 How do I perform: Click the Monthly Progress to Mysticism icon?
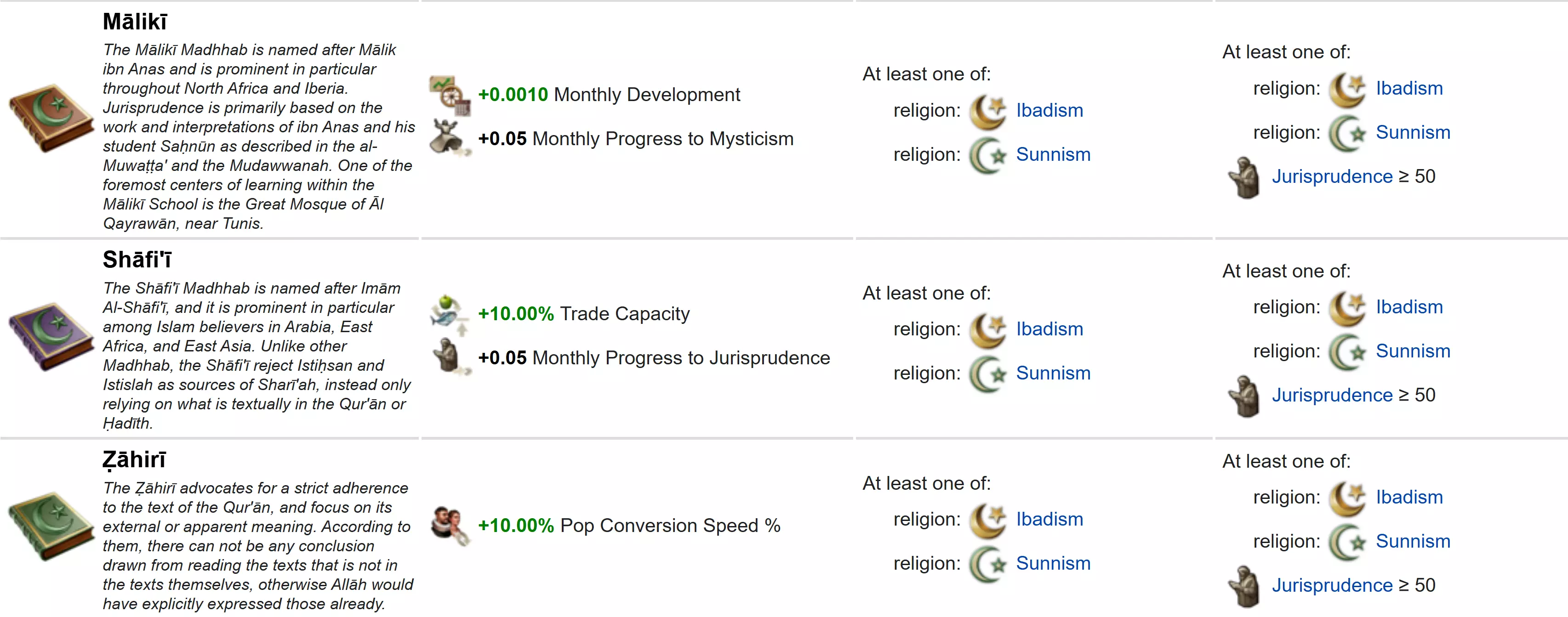tap(450, 138)
